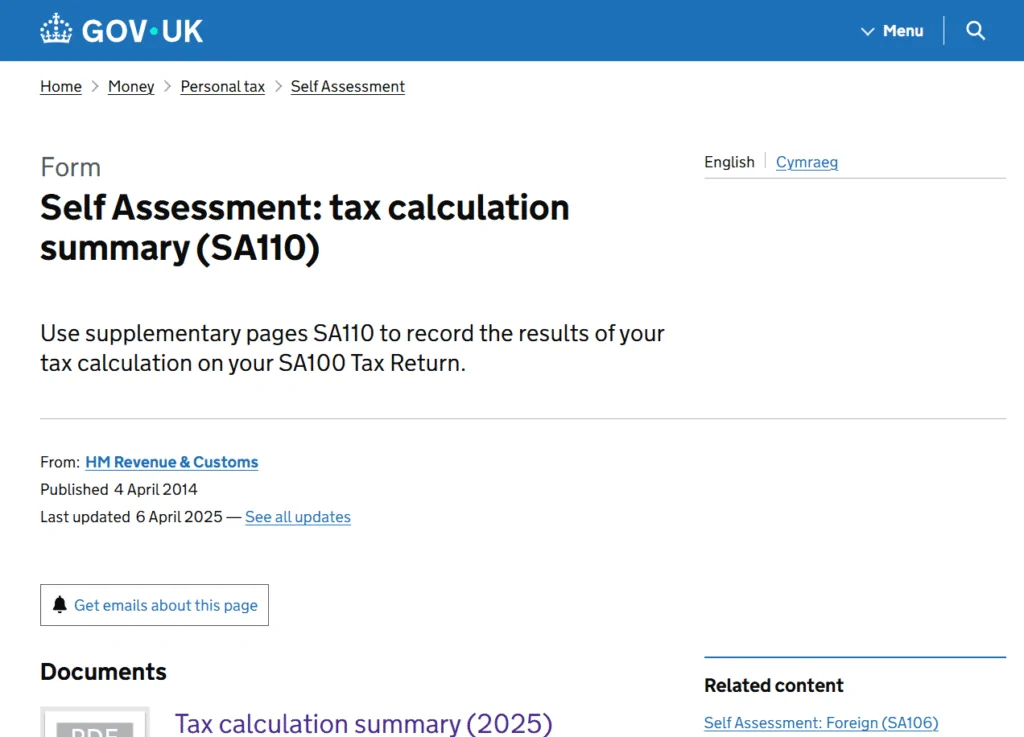Open the Money breadcrumb link
Viewport: 1024px width, 737px height.
(x=131, y=87)
